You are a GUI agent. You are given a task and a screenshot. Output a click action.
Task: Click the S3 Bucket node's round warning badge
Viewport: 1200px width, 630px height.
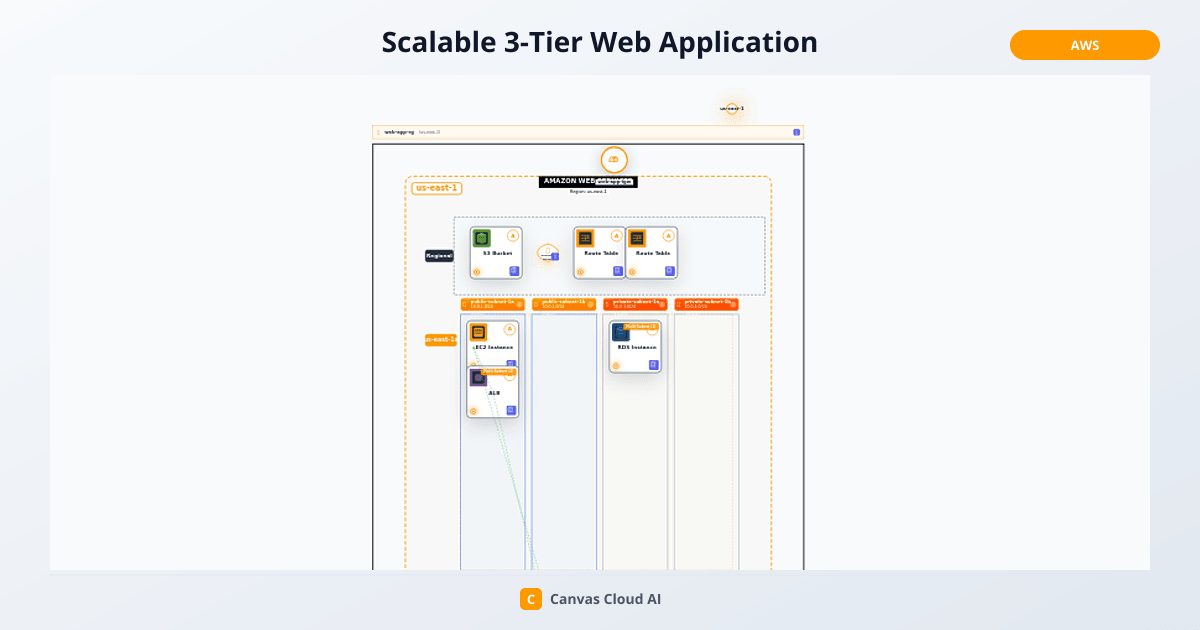[513, 236]
